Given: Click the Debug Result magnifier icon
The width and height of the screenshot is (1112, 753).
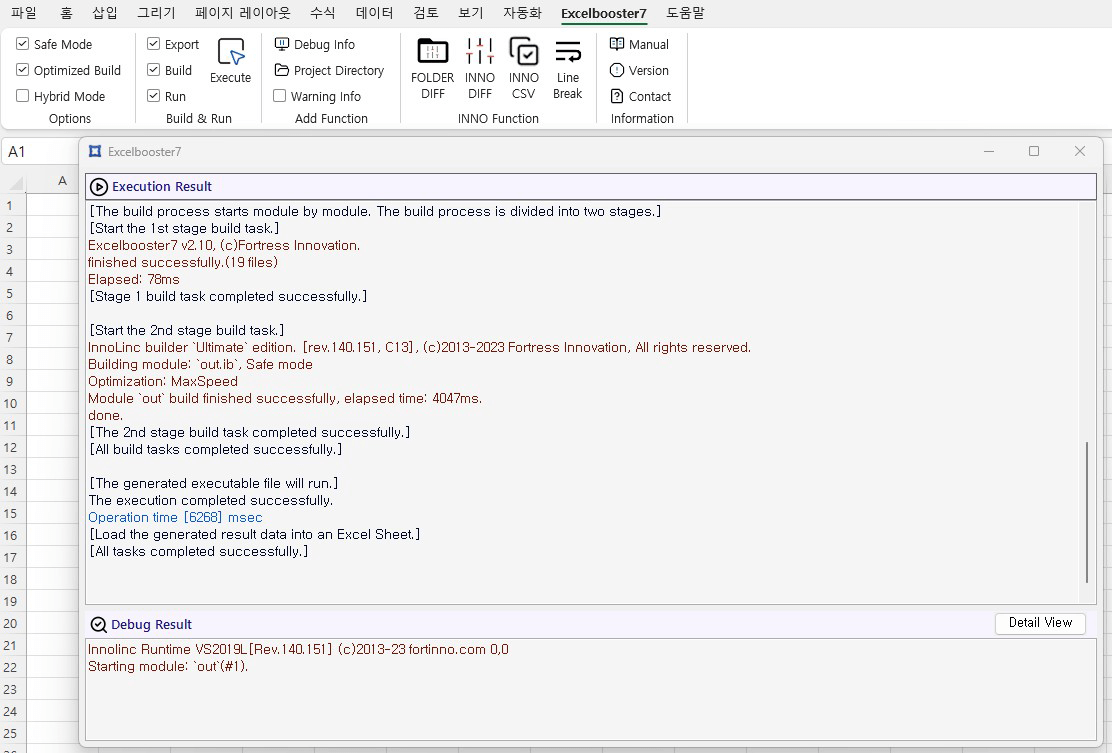Looking at the screenshot, I should 99,625.
